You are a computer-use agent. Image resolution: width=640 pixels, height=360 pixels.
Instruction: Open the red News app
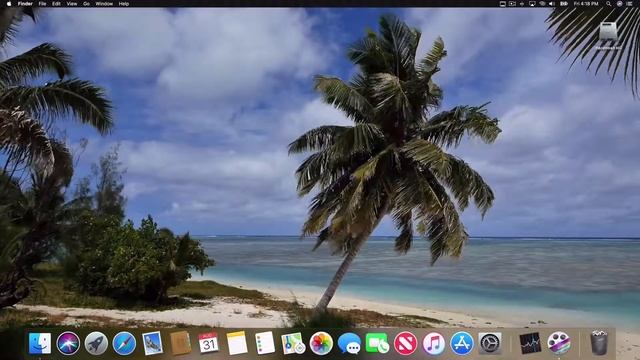405,343
